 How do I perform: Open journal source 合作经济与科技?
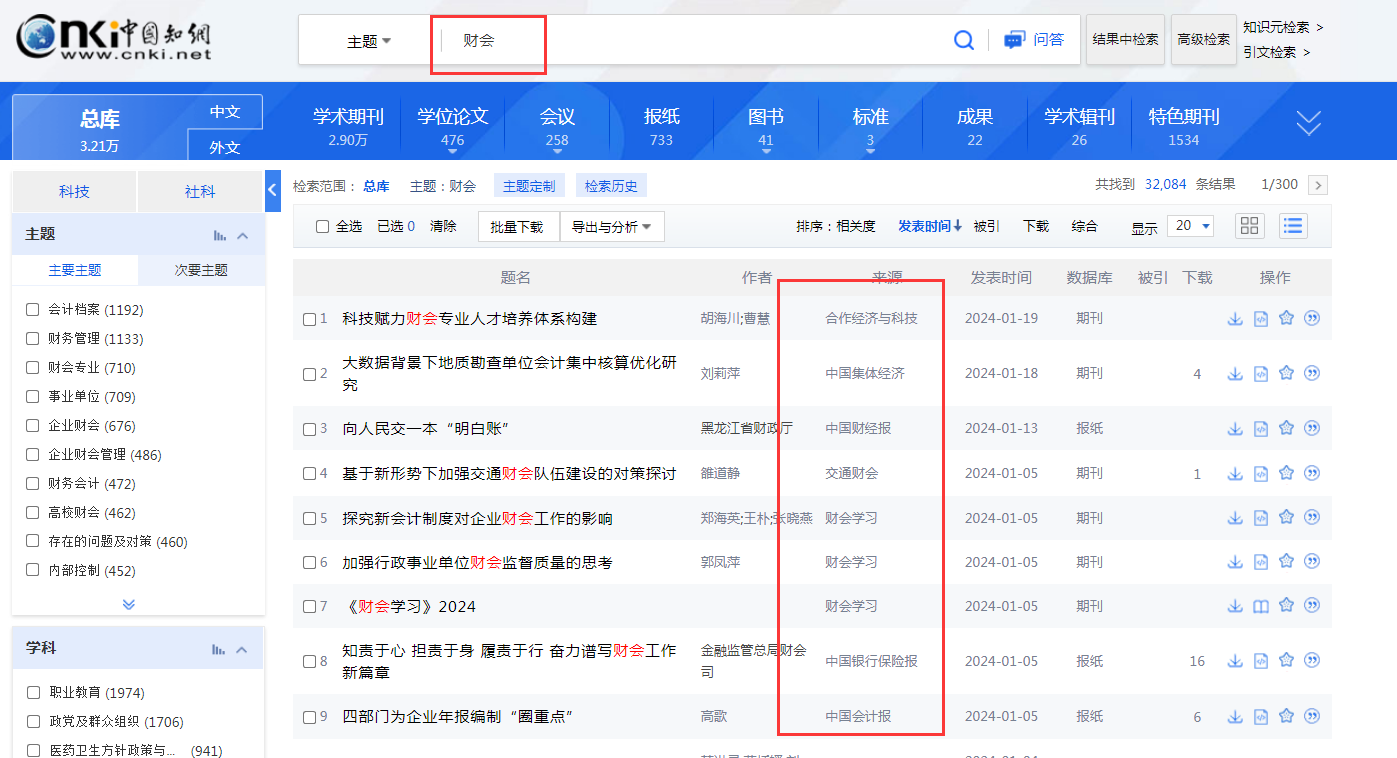(871, 318)
